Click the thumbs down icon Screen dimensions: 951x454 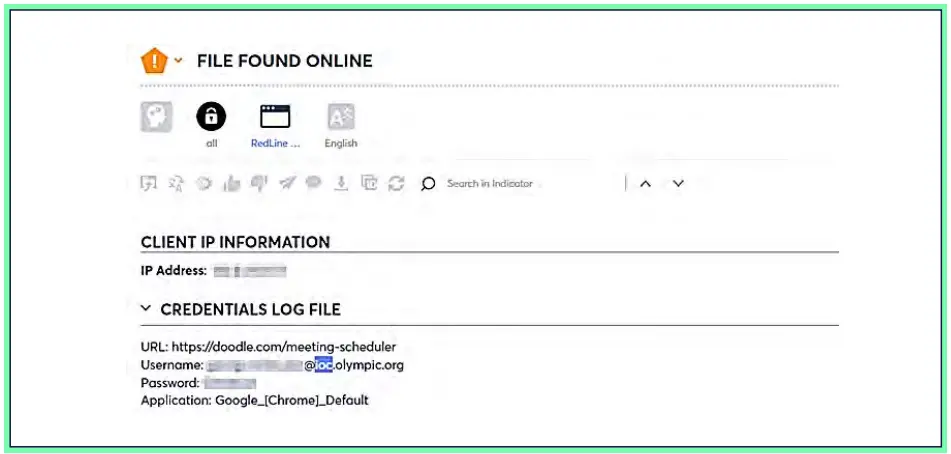258,183
